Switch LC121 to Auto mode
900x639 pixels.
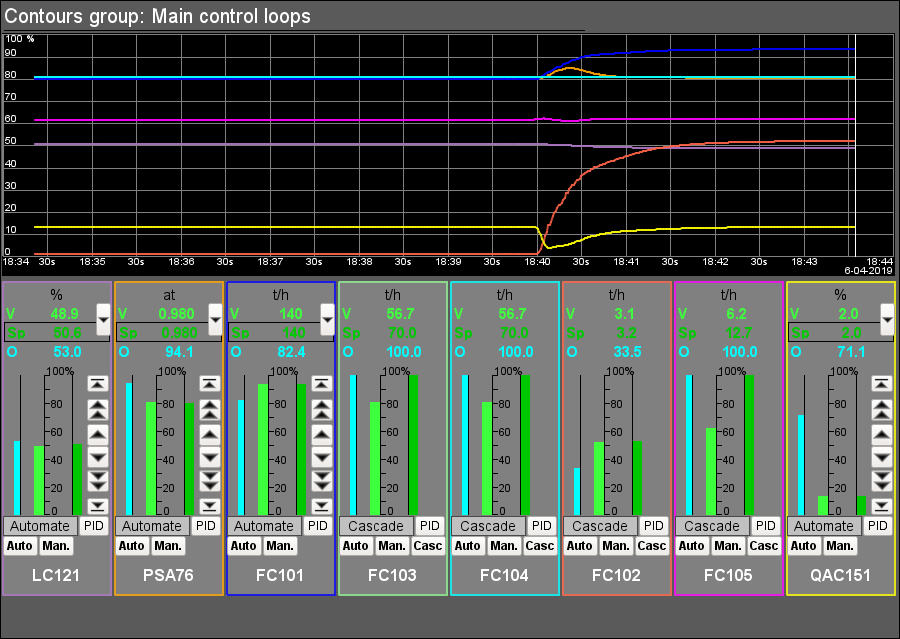[20, 546]
